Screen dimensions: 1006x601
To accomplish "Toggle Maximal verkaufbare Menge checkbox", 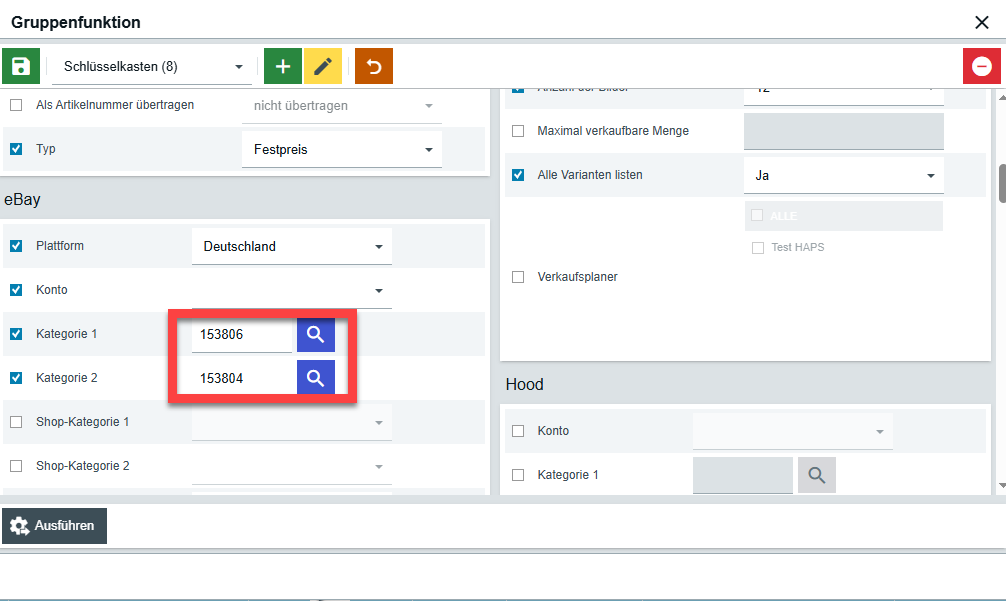I will coord(518,131).
